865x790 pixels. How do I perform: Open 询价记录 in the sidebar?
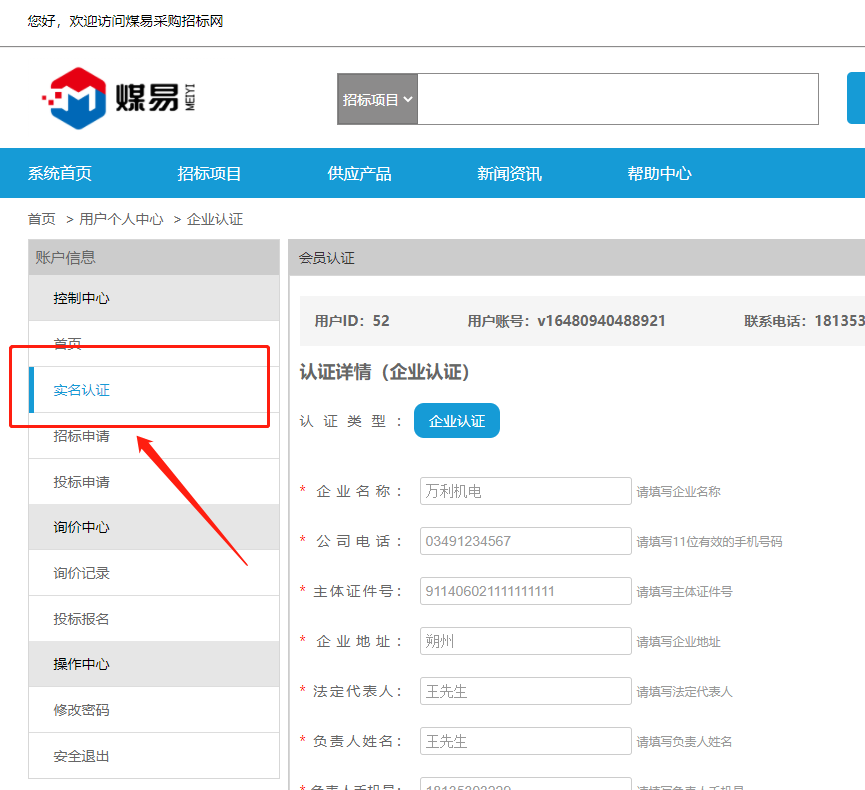coord(82,573)
